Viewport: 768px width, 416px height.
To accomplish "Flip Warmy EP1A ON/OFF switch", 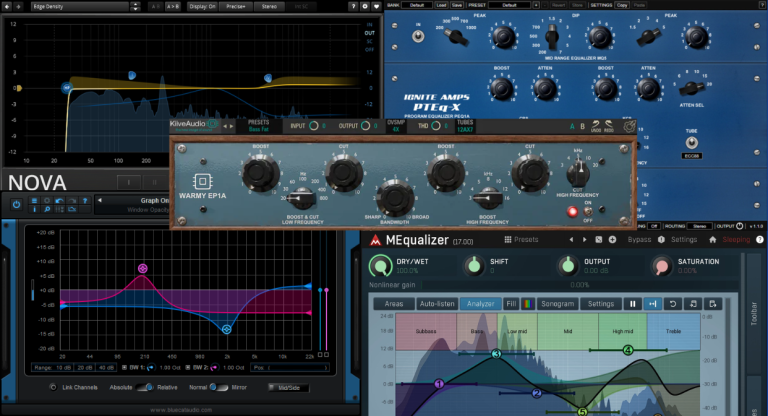I will point(588,211).
